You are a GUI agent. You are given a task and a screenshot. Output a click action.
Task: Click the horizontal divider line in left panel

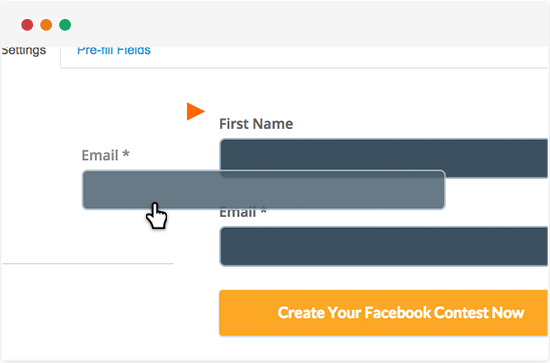click(88, 263)
